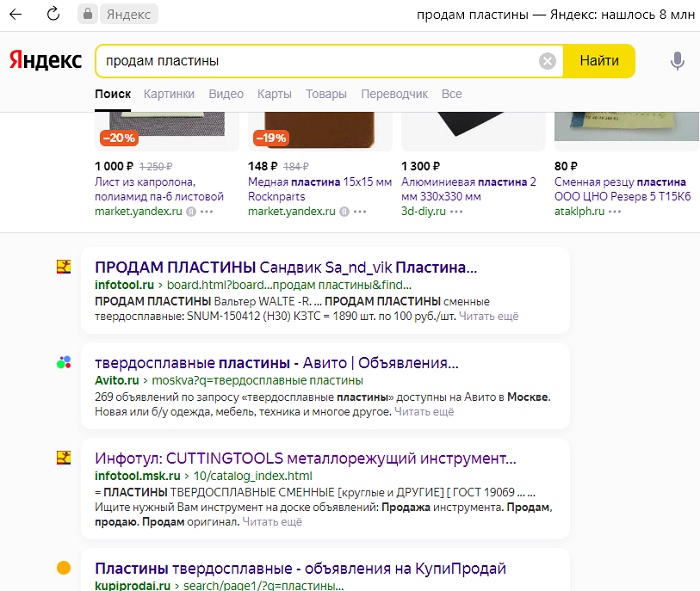Click the 1 000 ₽ price
700x591 pixels.
click(x=114, y=166)
